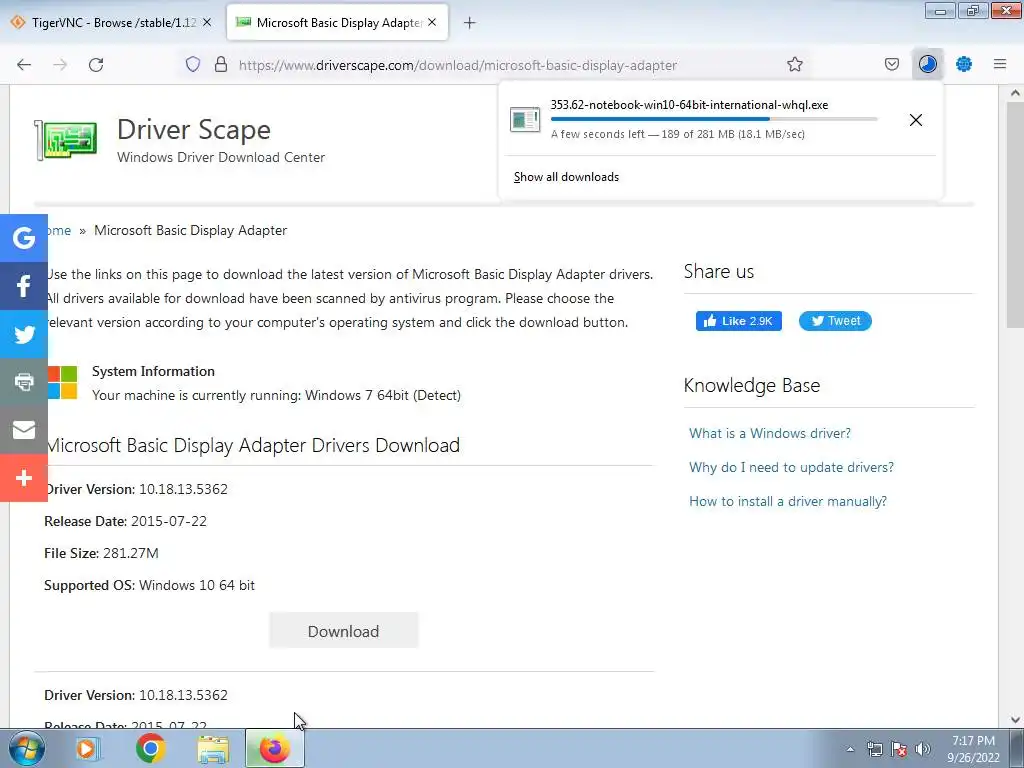Click the Driver Scape site title

pyautogui.click(x=194, y=129)
